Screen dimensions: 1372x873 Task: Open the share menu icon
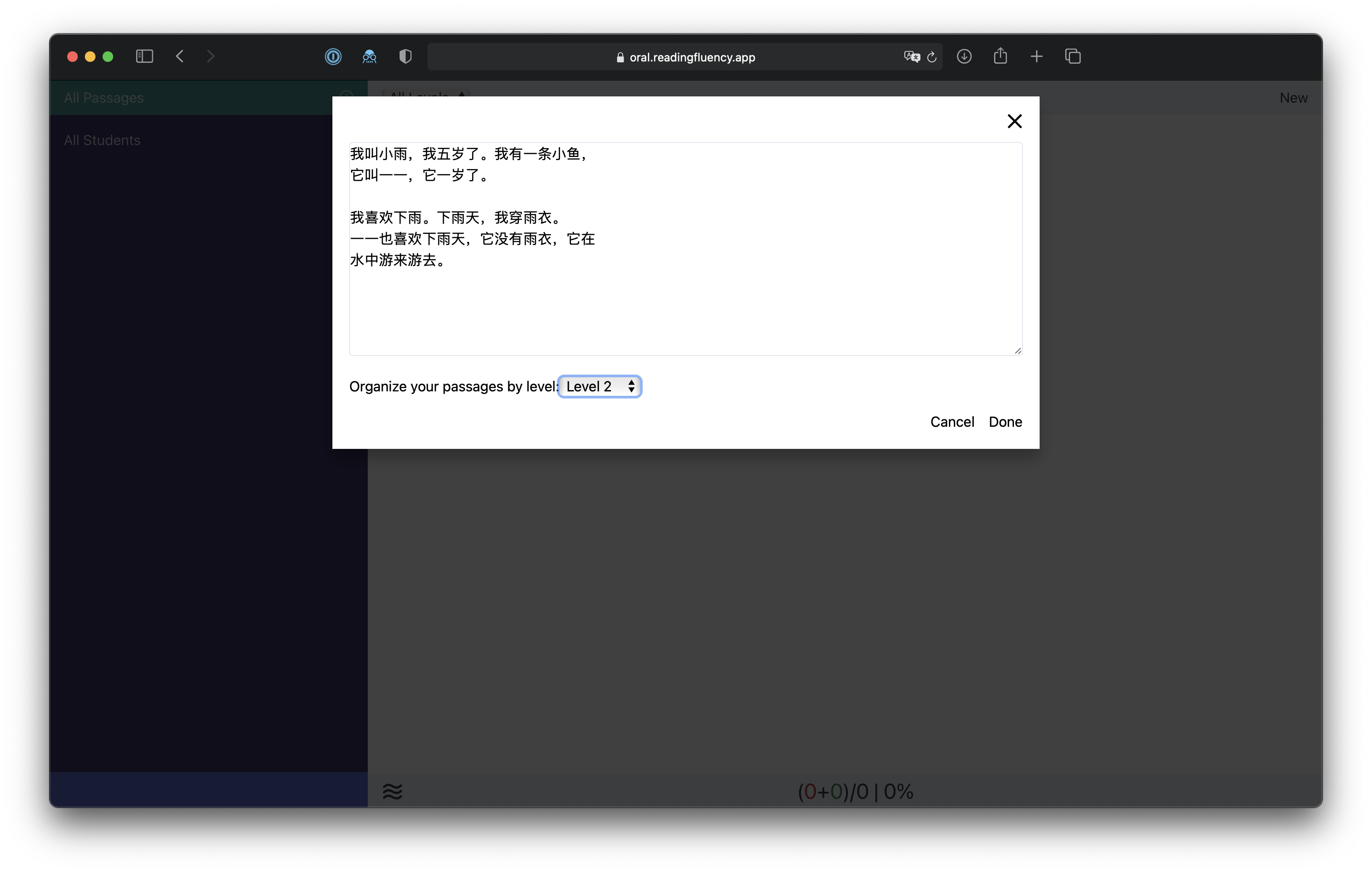tap(1001, 57)
